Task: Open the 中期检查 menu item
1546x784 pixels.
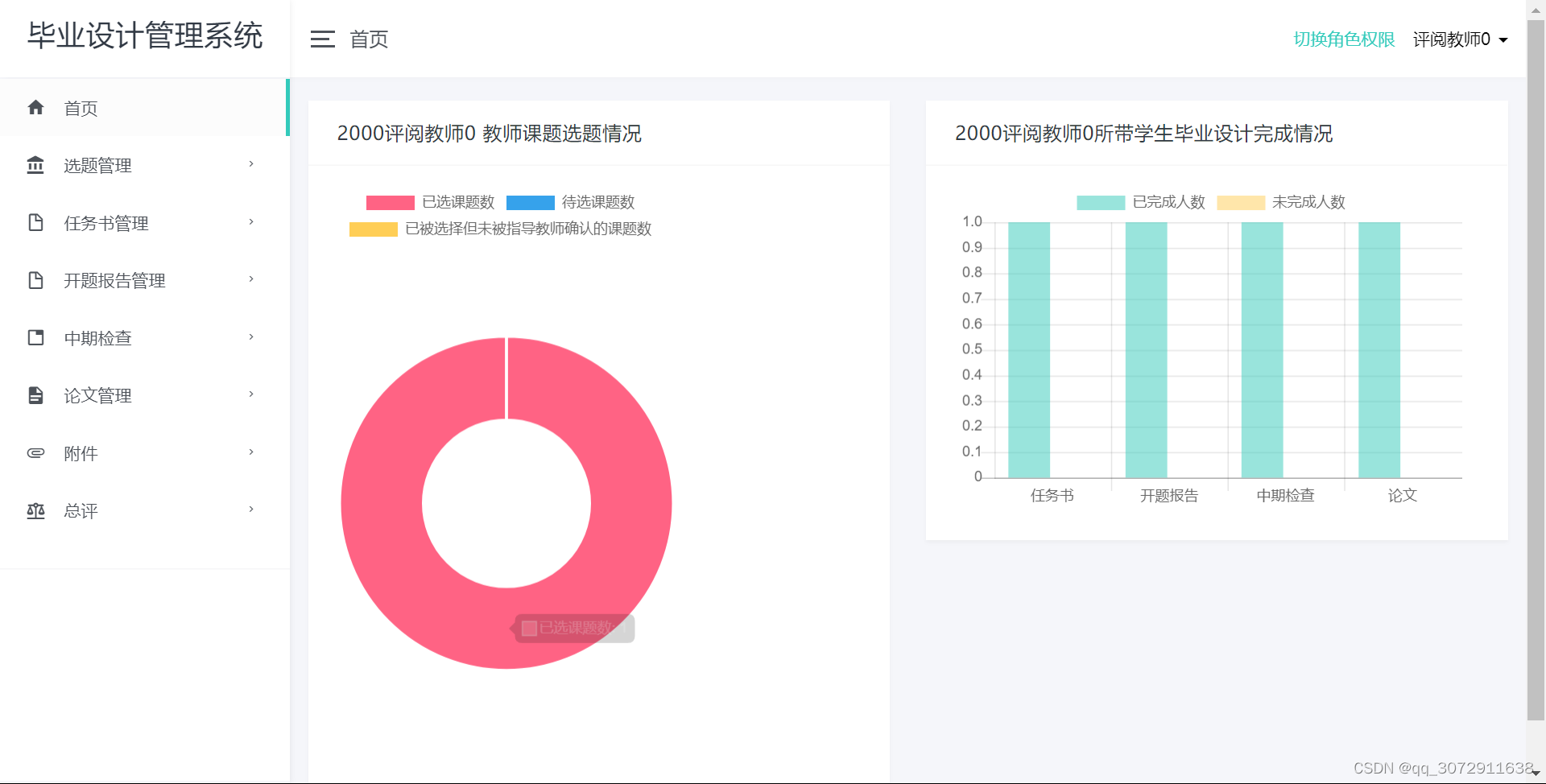Action: 144,338
